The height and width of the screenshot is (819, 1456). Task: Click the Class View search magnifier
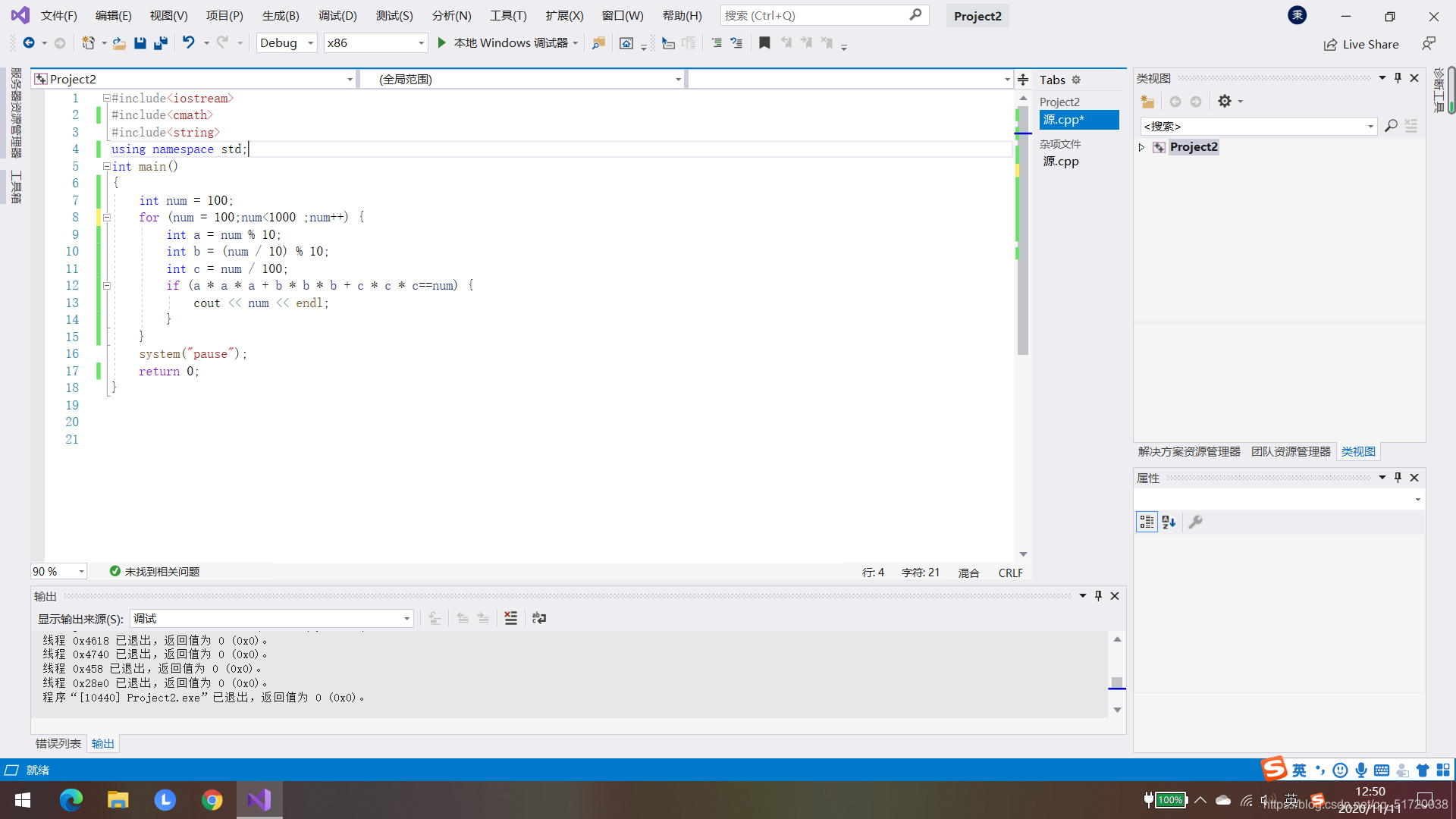(1391, 126)
